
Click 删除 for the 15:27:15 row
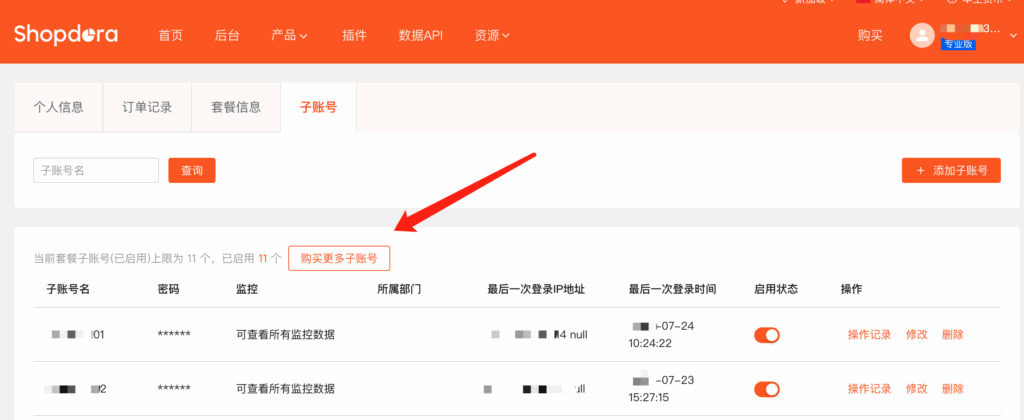click(952, 389)
